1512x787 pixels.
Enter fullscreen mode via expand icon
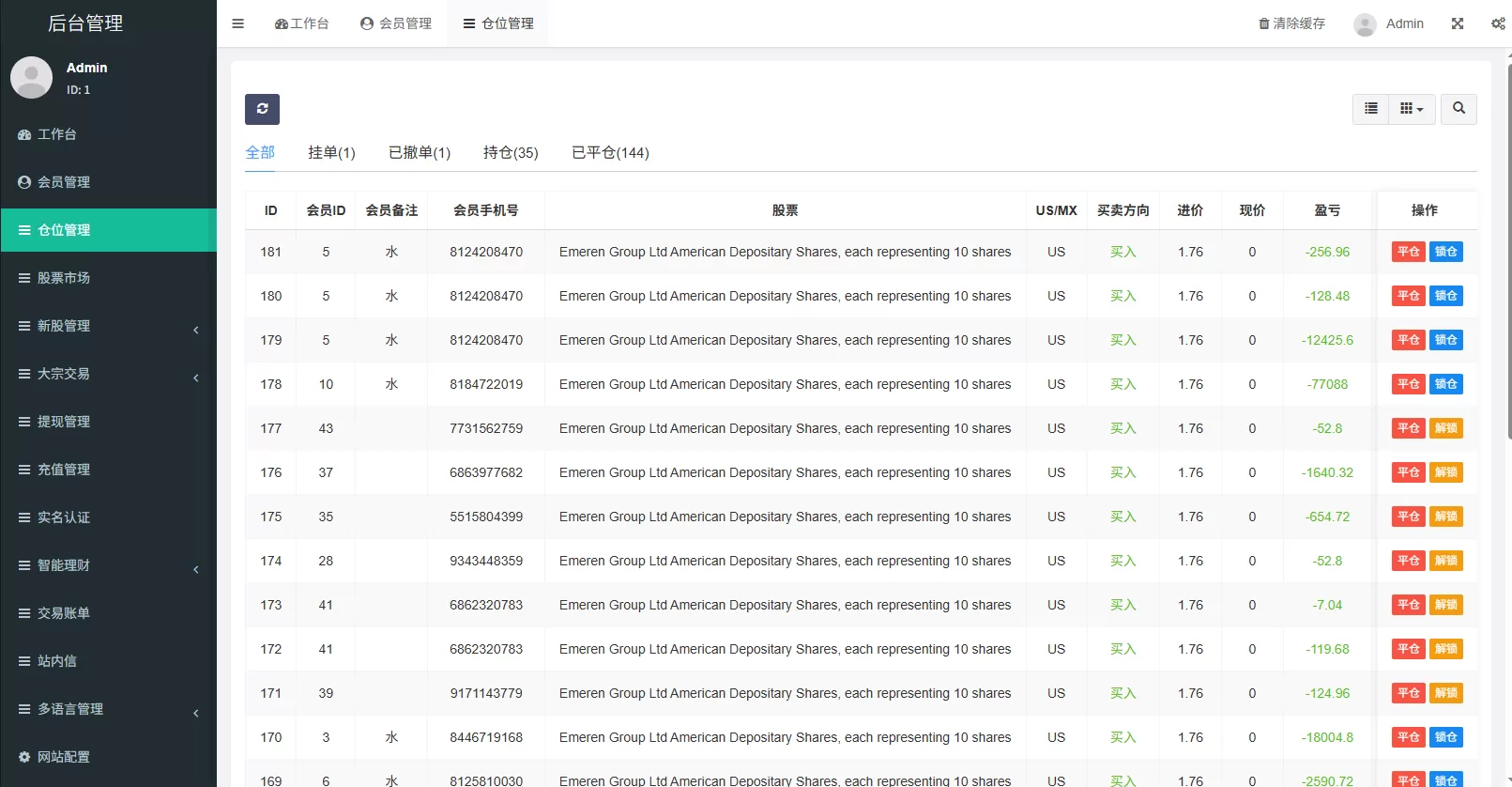(x=1458, y=23)
